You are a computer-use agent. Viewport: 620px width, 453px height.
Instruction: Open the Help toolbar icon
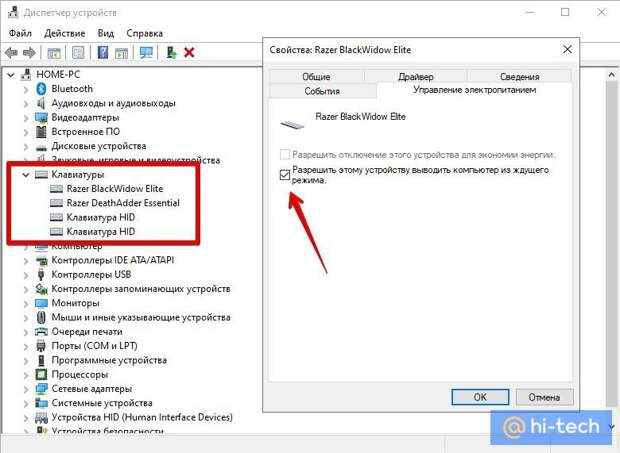[103, 53]
